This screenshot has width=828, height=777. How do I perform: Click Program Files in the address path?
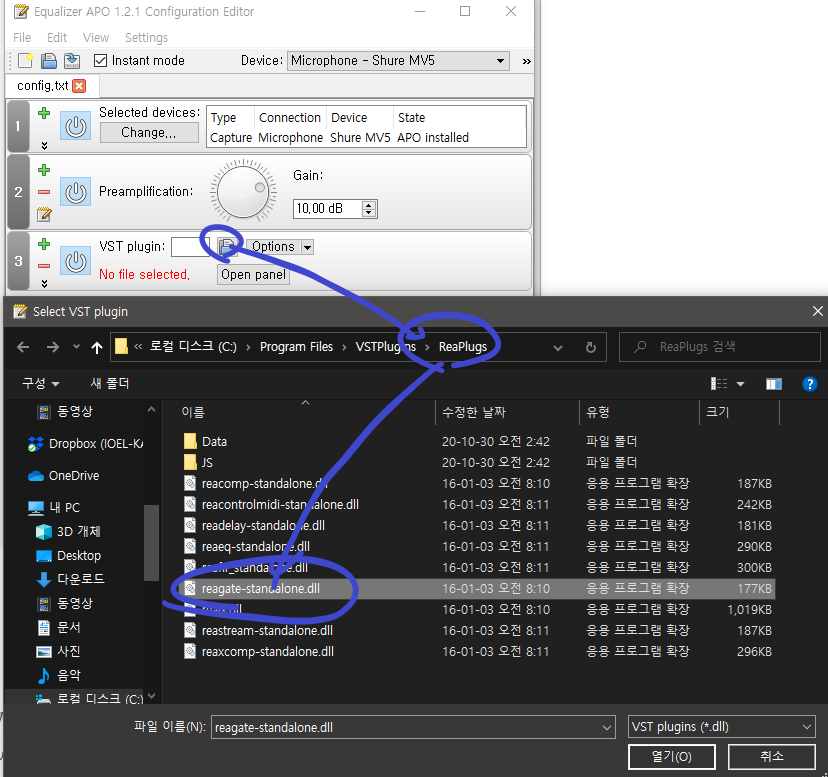(x=296, y=347)
